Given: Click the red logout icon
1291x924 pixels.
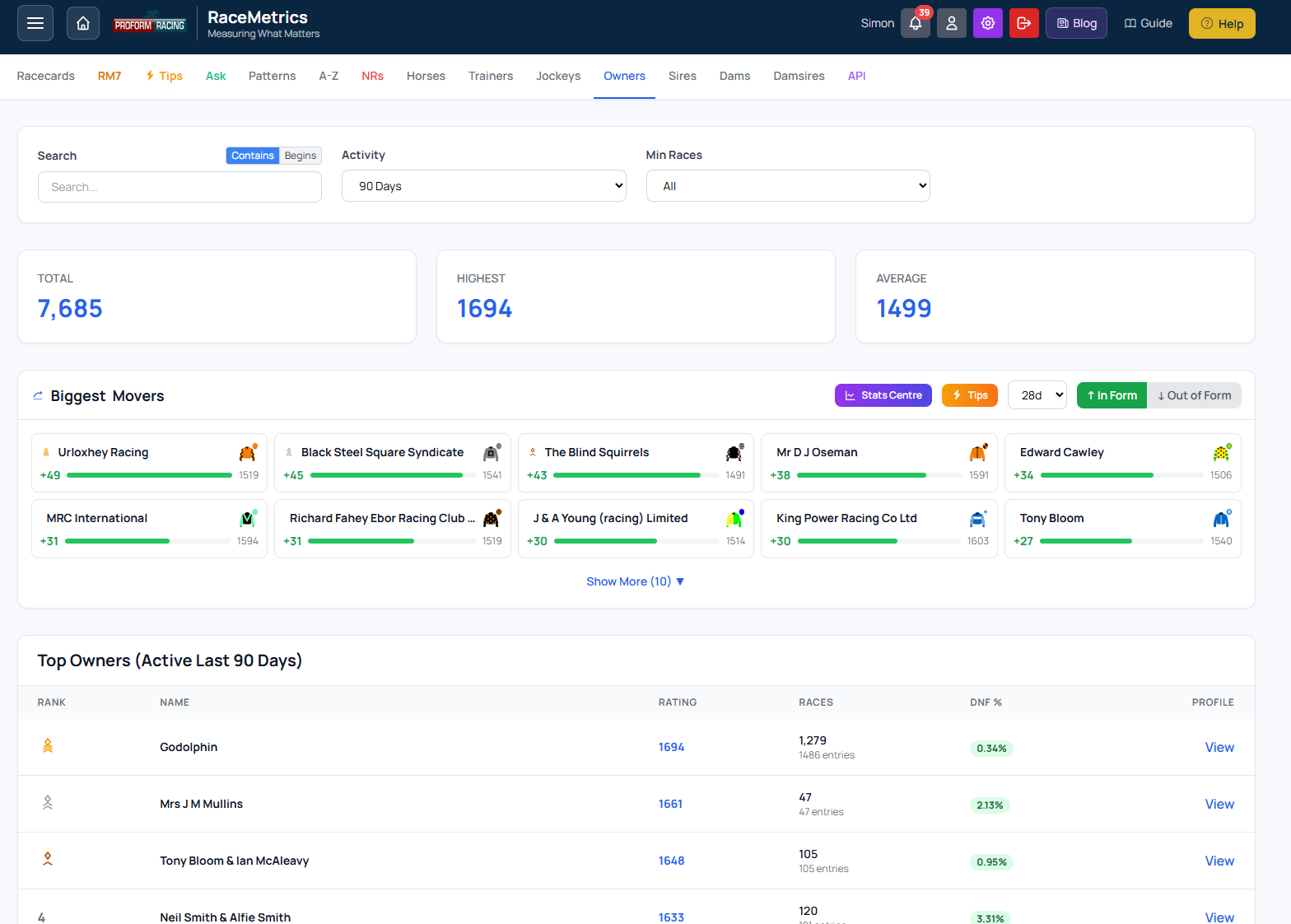Looking at the screenshot, I should click(1024, 23).
